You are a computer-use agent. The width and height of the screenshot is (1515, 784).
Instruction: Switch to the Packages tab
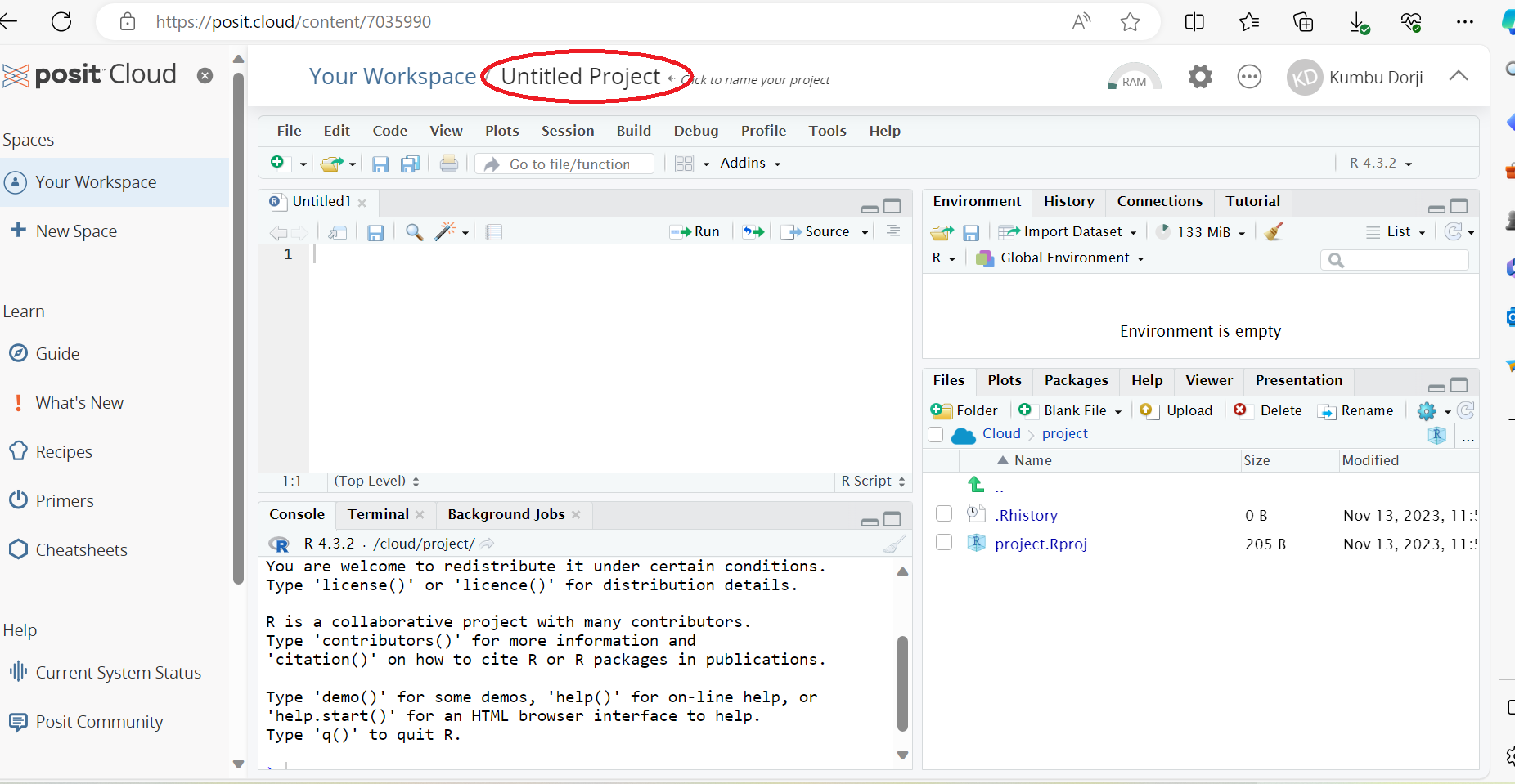coord(1076,380)
